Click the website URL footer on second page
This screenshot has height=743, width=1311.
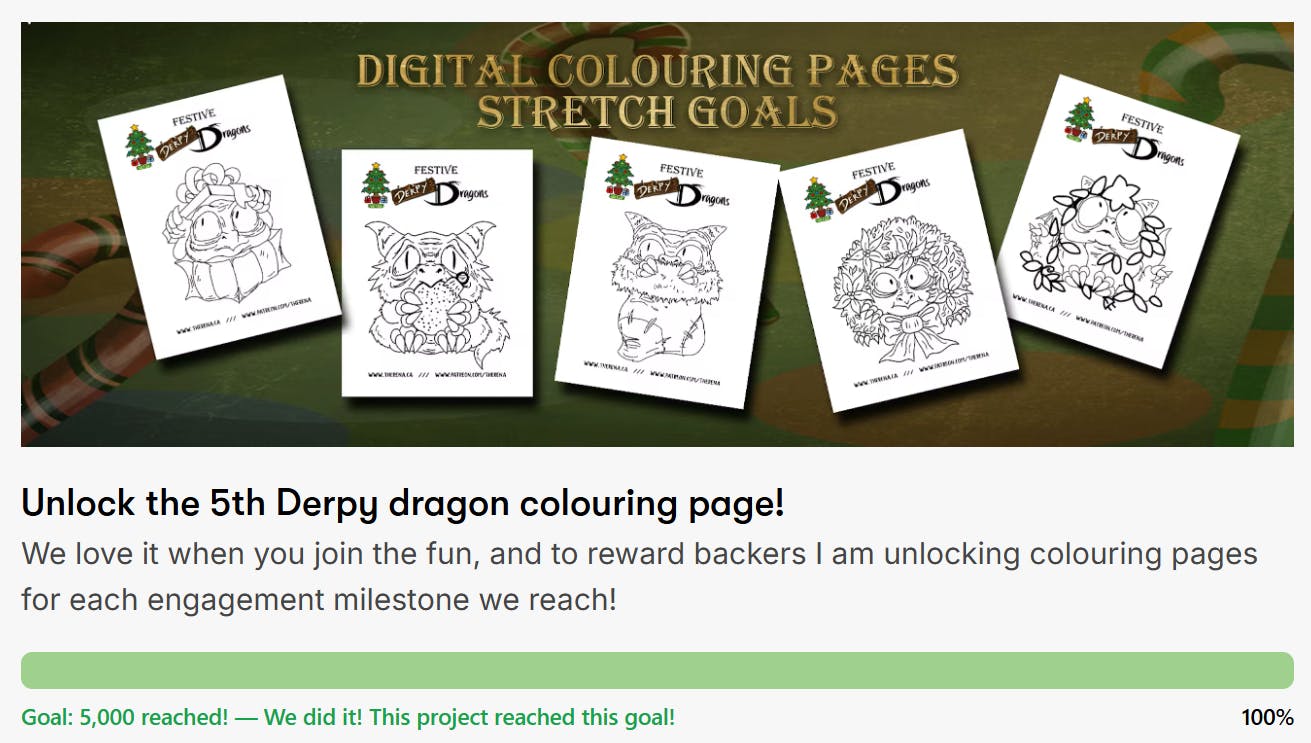[x=437, y=375]
